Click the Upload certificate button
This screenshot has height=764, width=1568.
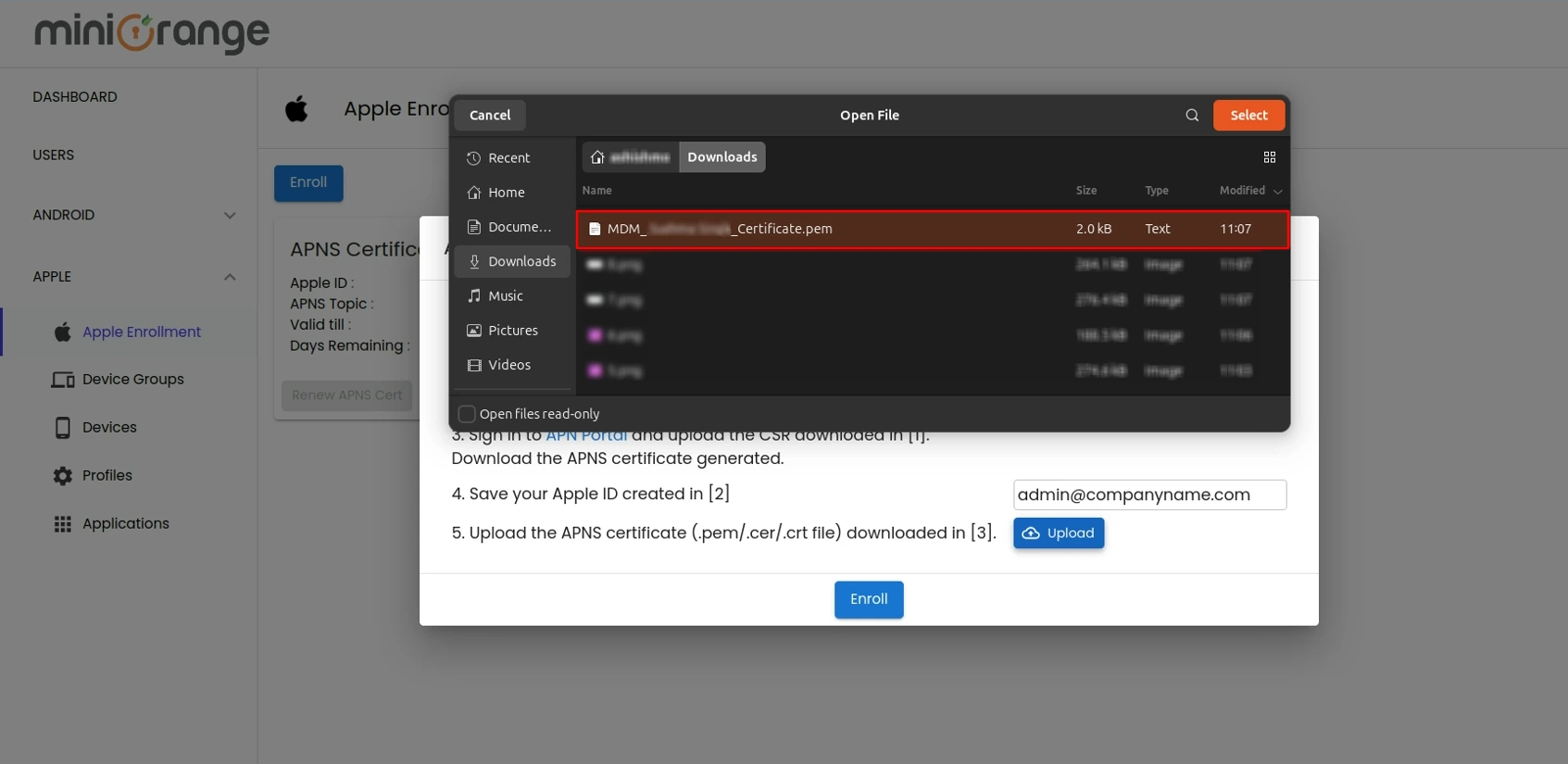pos(1059,533)
